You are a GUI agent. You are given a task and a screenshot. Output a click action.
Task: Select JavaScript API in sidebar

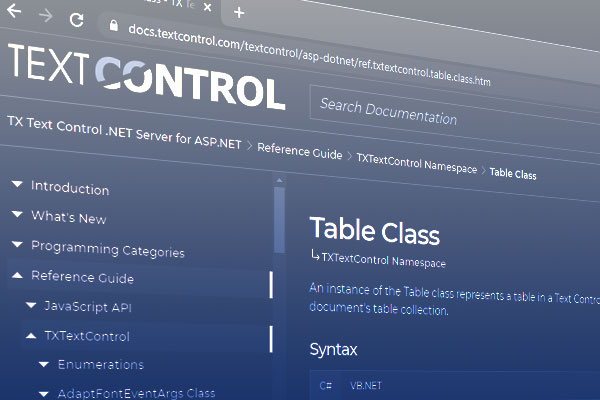(88, 307)
